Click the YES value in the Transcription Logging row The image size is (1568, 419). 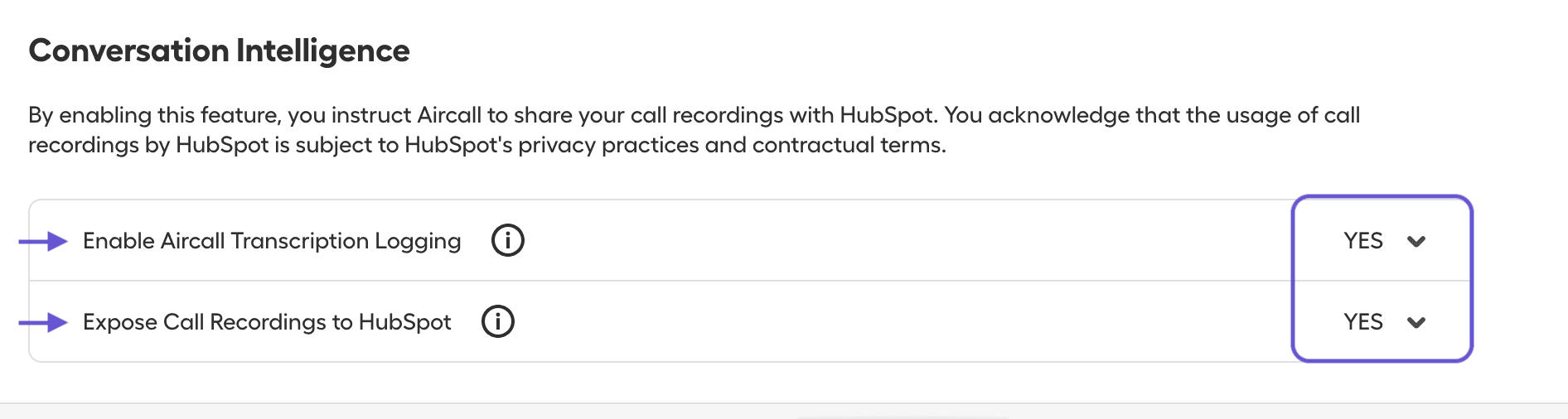(1363, 241)
